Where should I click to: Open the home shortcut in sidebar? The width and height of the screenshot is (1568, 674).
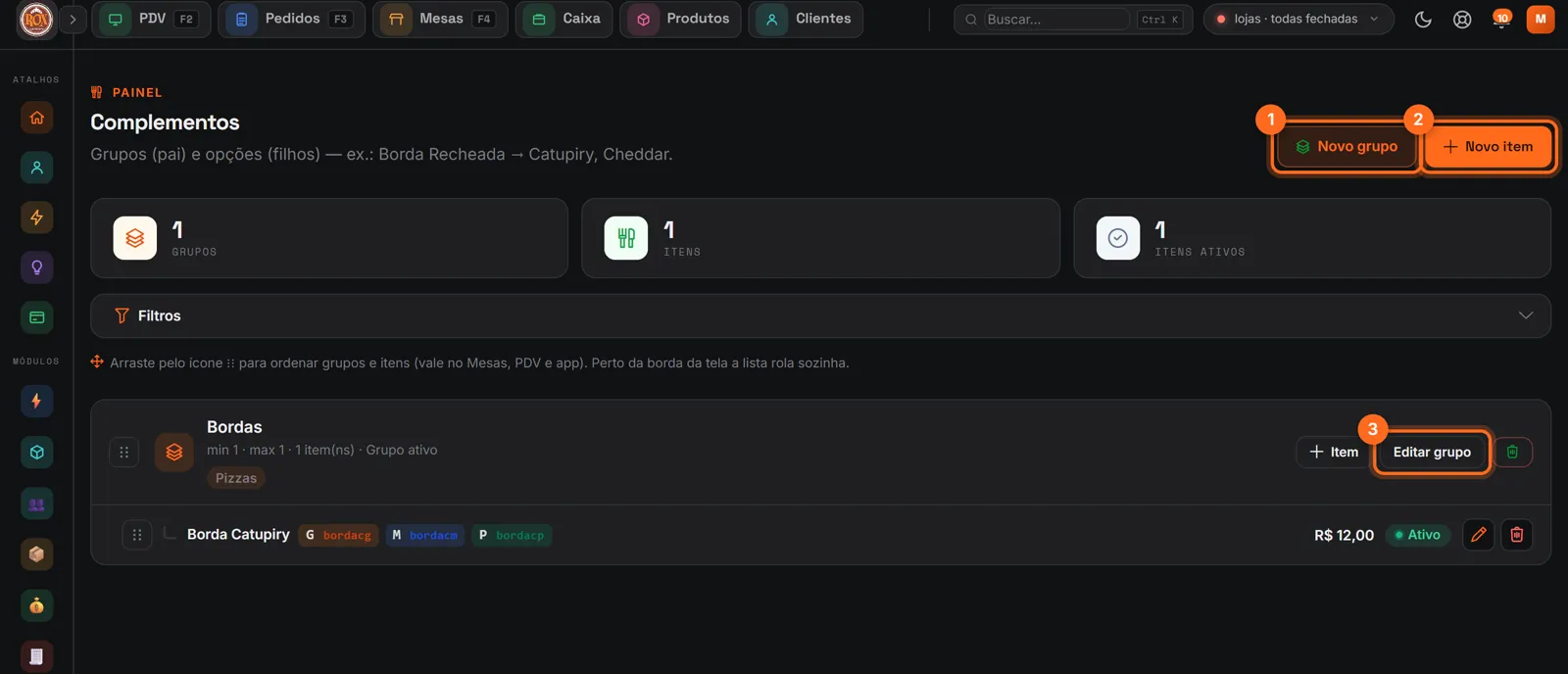(x=36, y=118)
